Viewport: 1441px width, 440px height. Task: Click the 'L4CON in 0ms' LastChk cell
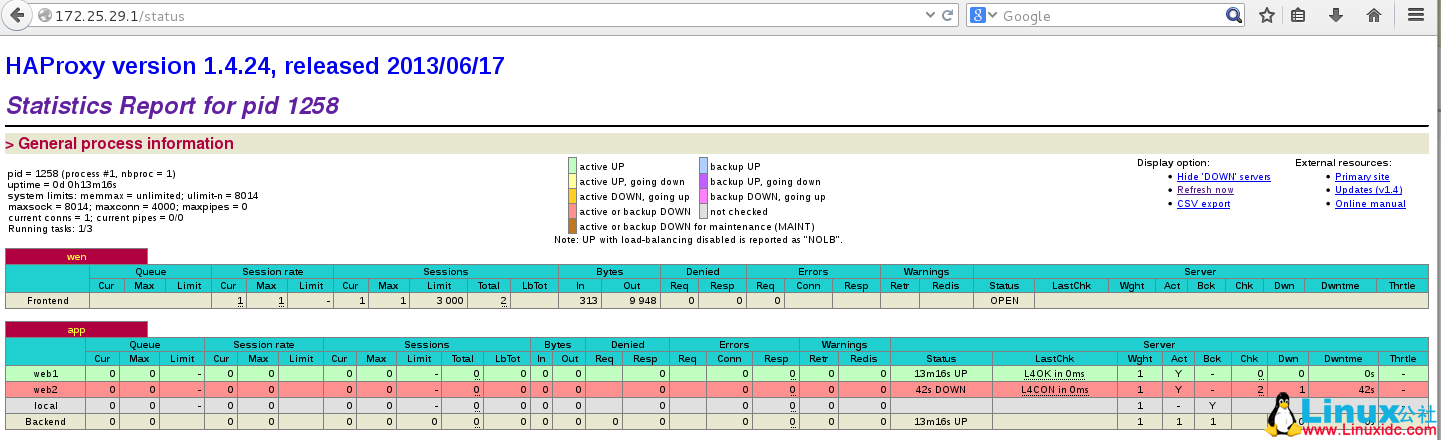click(1055, 389)
